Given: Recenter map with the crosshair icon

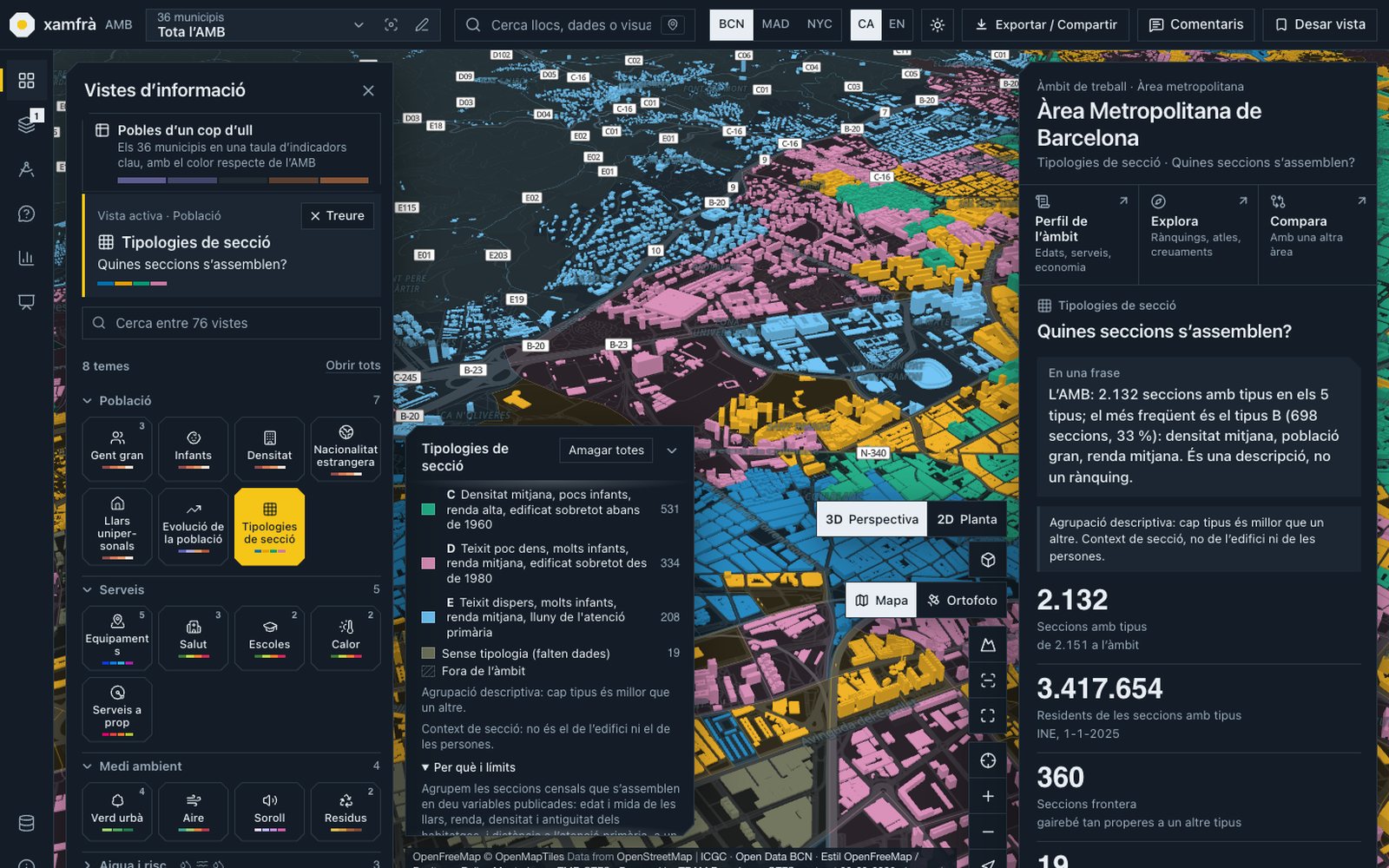Looking at the screenshot, I should click(988, 760).
